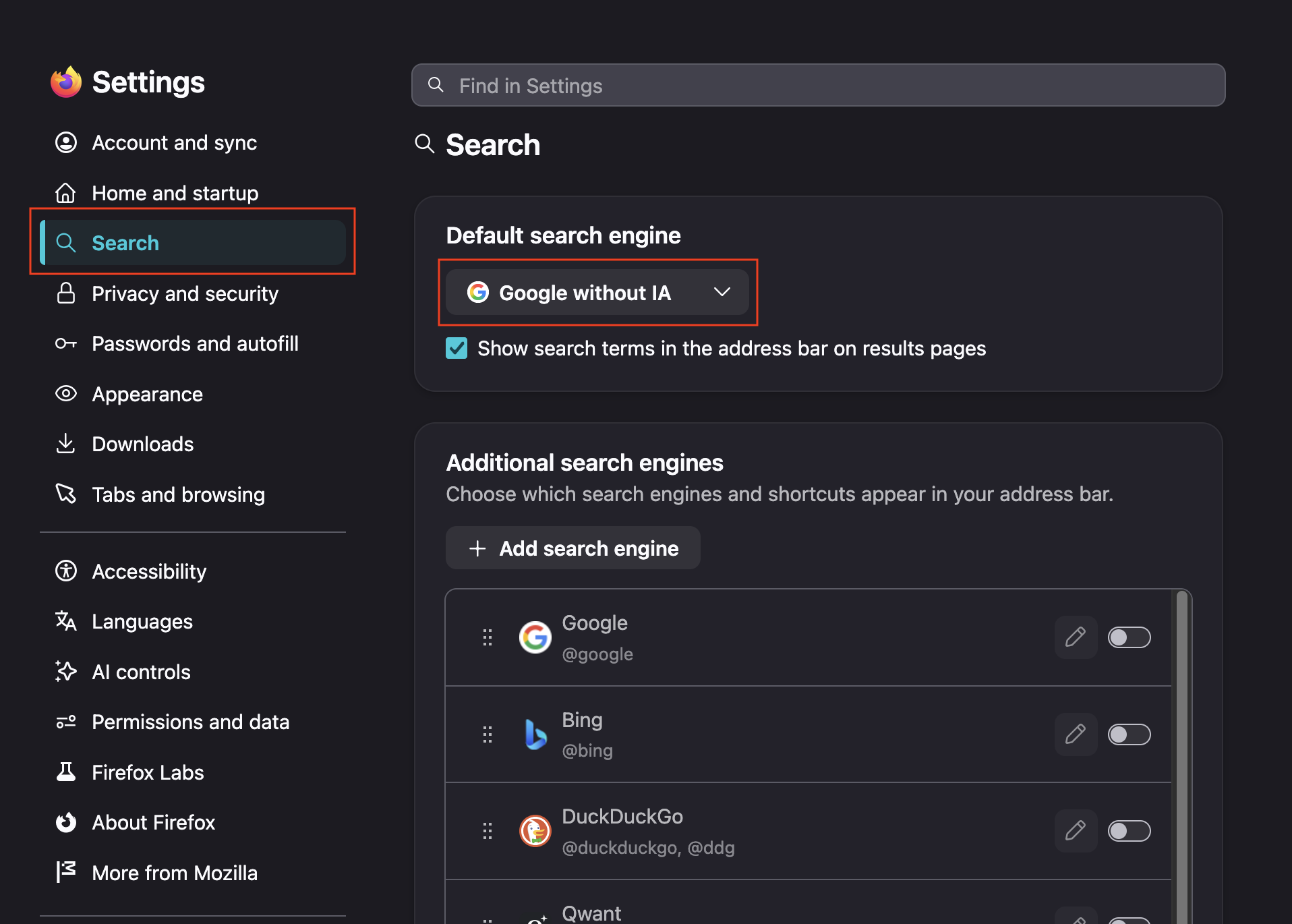Open the Languages settings page
The image size is (1292, 924).
pyautogui.click(x=193, y=621)
